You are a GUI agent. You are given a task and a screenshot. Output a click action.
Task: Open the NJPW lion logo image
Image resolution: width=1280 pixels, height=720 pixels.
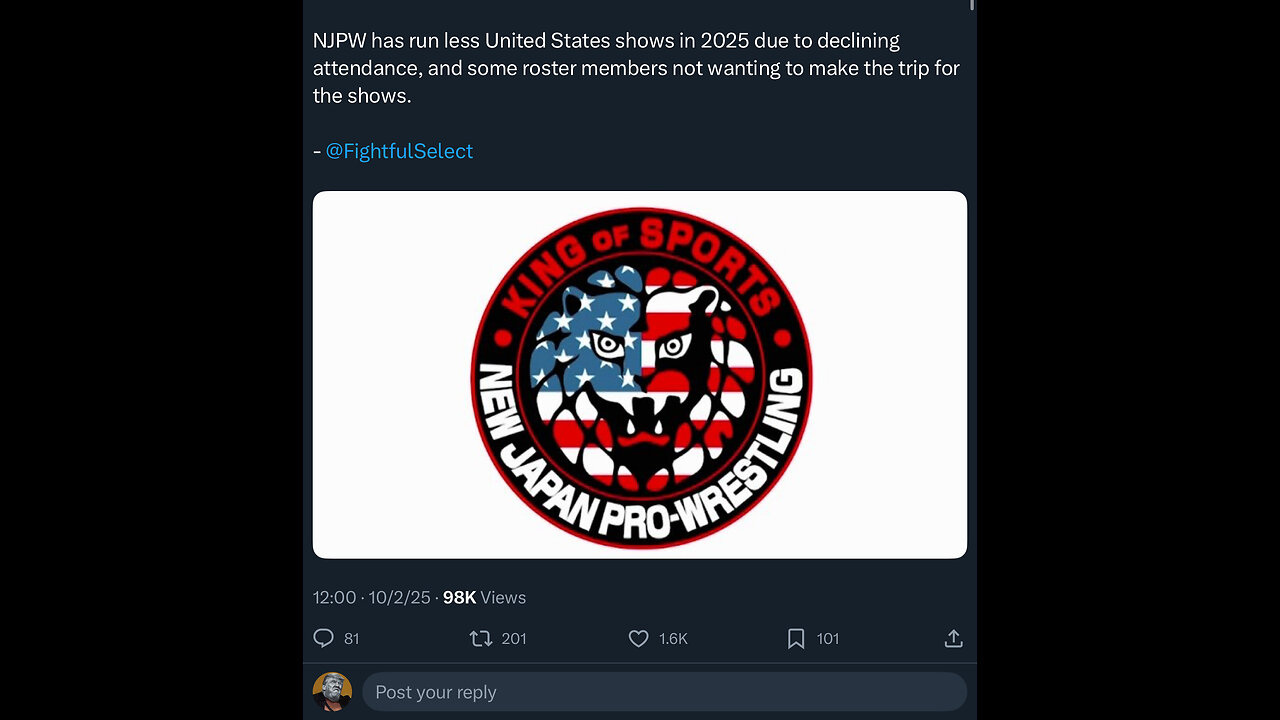[x=640, y=375]
